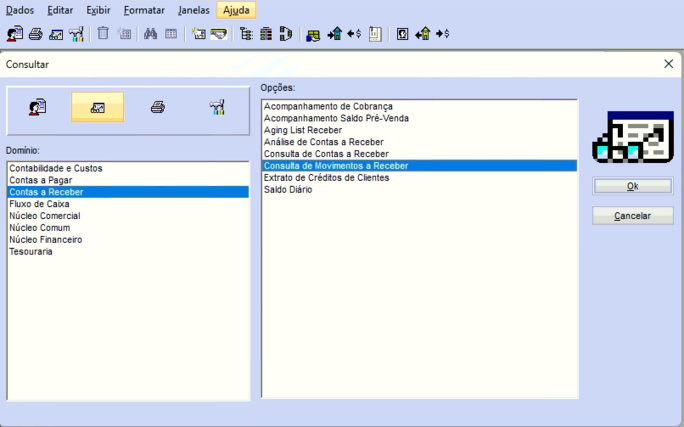Click the chart window icon in the top toolbar
The image size is (684, 427).
pos(56,34)
